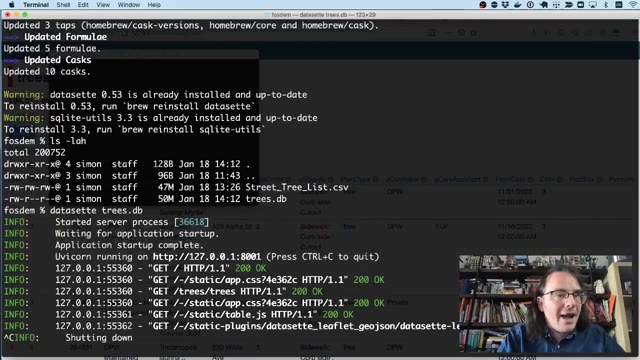Open the View menu
The image size is (640, 360).
click(103, 5)
